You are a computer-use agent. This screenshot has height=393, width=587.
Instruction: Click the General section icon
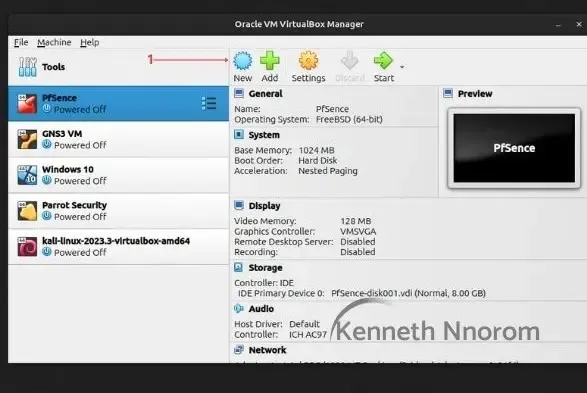239,93
